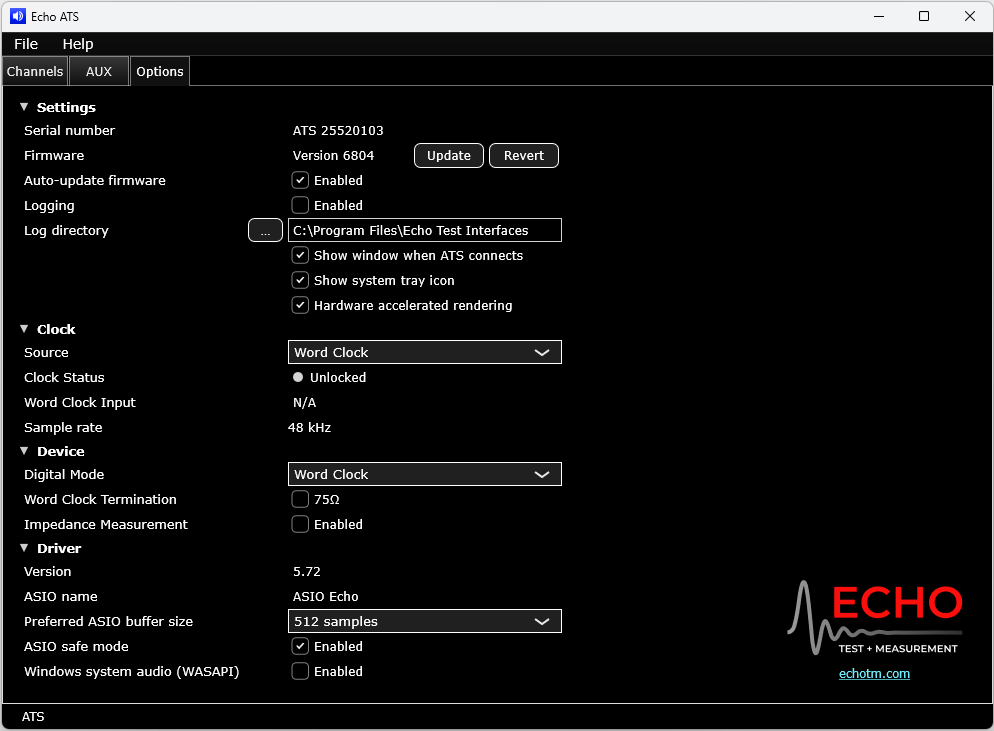Toggle 75Ω word clock termination
The width and height of the screenshot is (994, 731).
pos(300,499)
